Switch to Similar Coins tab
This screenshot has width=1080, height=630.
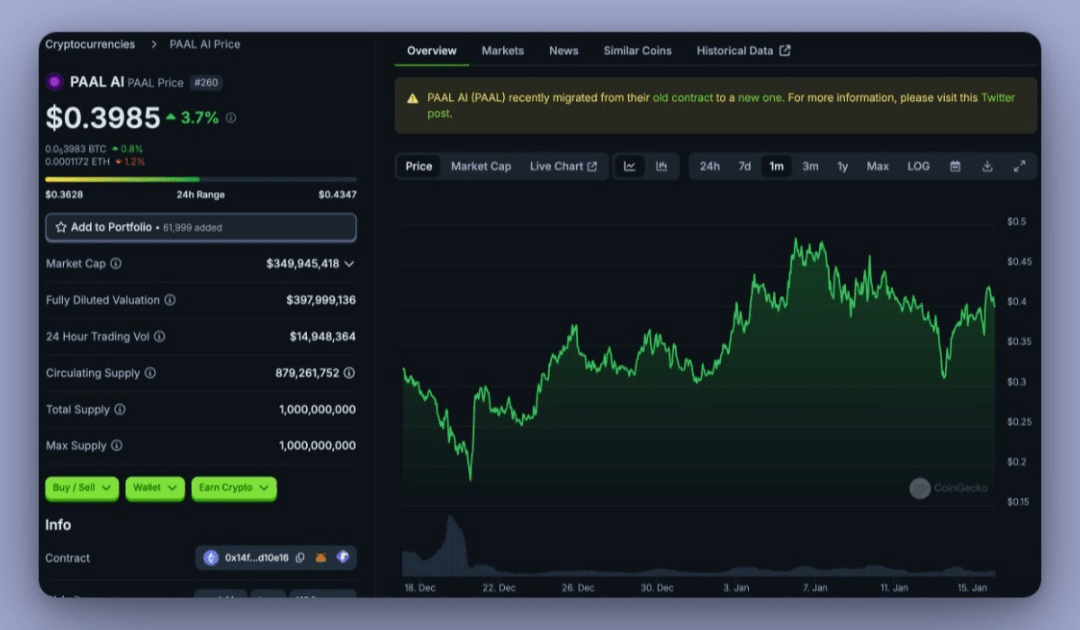click(x=637, y=51)
